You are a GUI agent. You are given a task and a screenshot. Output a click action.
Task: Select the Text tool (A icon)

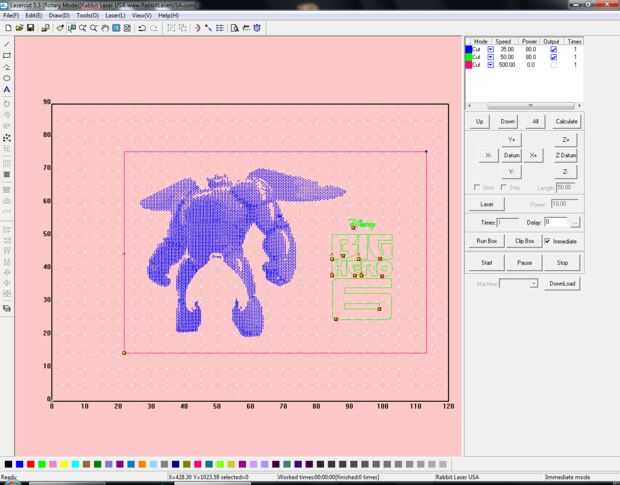tap(7, 90)
